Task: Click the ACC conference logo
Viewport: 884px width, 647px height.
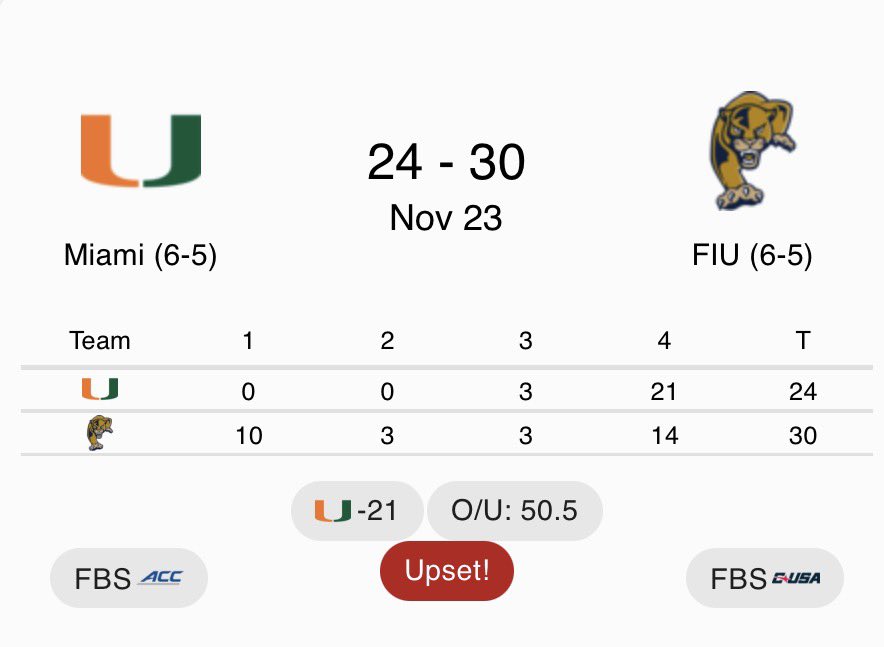Action: pos(160,578)
